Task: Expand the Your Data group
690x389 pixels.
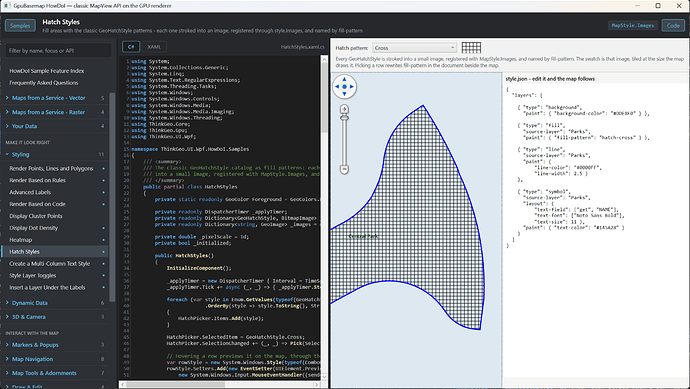Action: coord(55,126)
